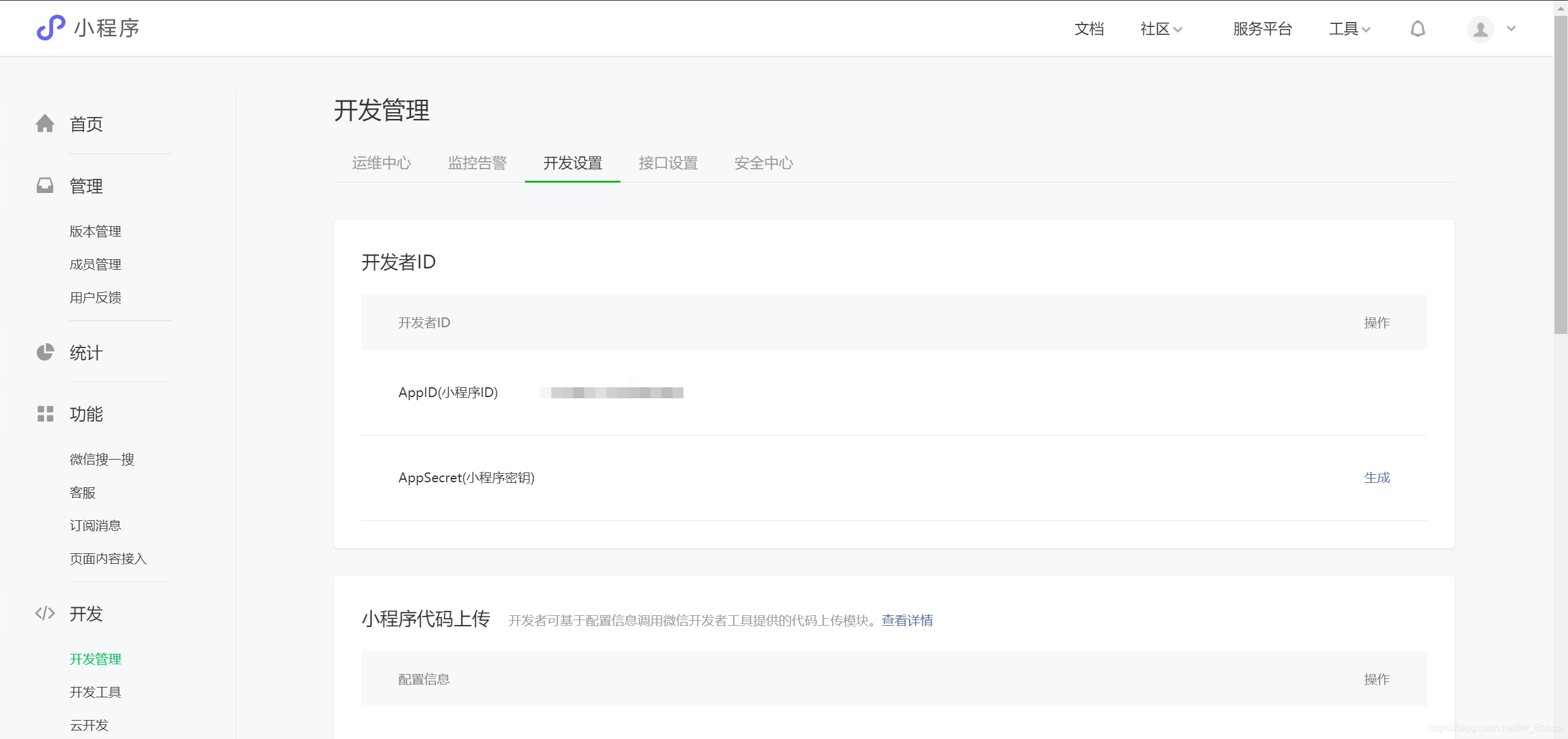
Task: Open 客服 in sidebar
Action: click(x=83, y=492)
